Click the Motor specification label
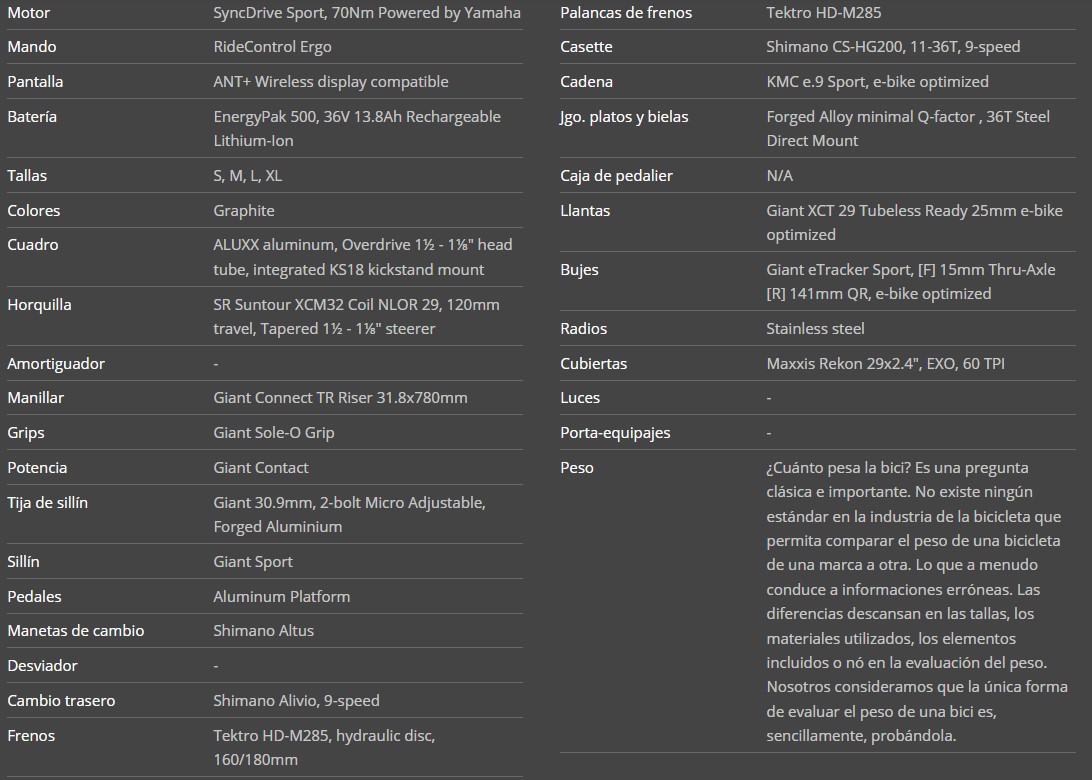The width and height of the screenshot is (1092, 780). 28,13
